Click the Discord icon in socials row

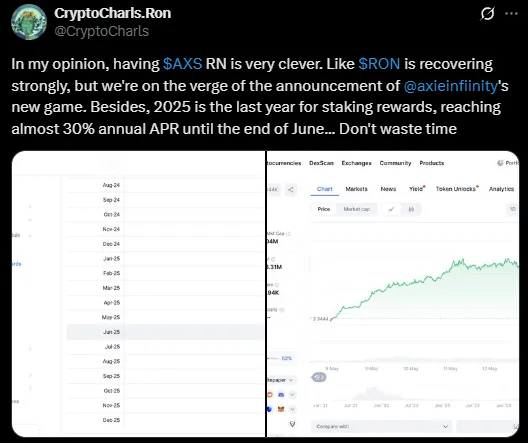point(281,395)
